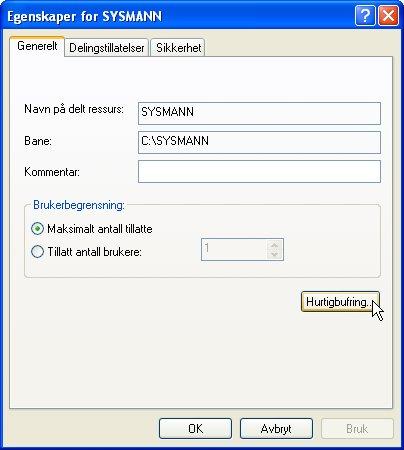Confirm with the OK button
This screenshot has width=404, height=450.
click(x=195, y=428)
